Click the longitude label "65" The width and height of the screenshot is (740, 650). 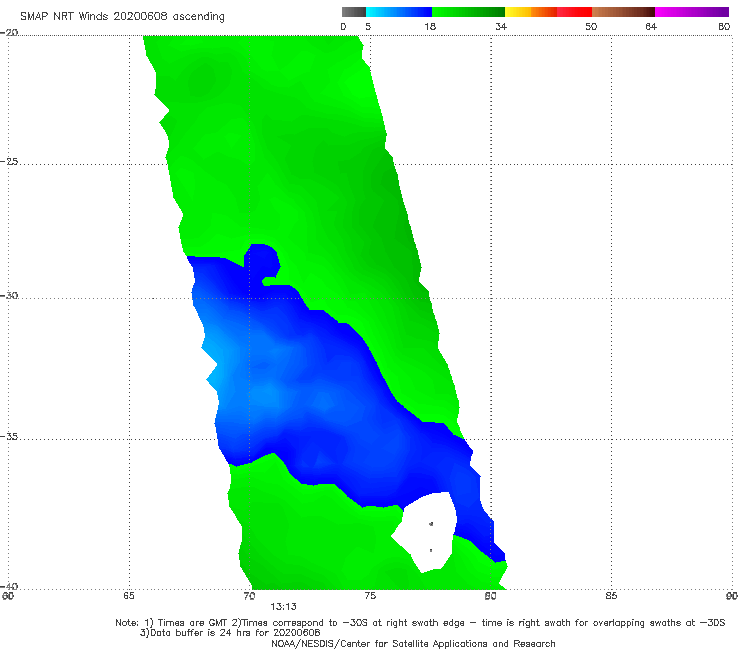pos(128,596)
